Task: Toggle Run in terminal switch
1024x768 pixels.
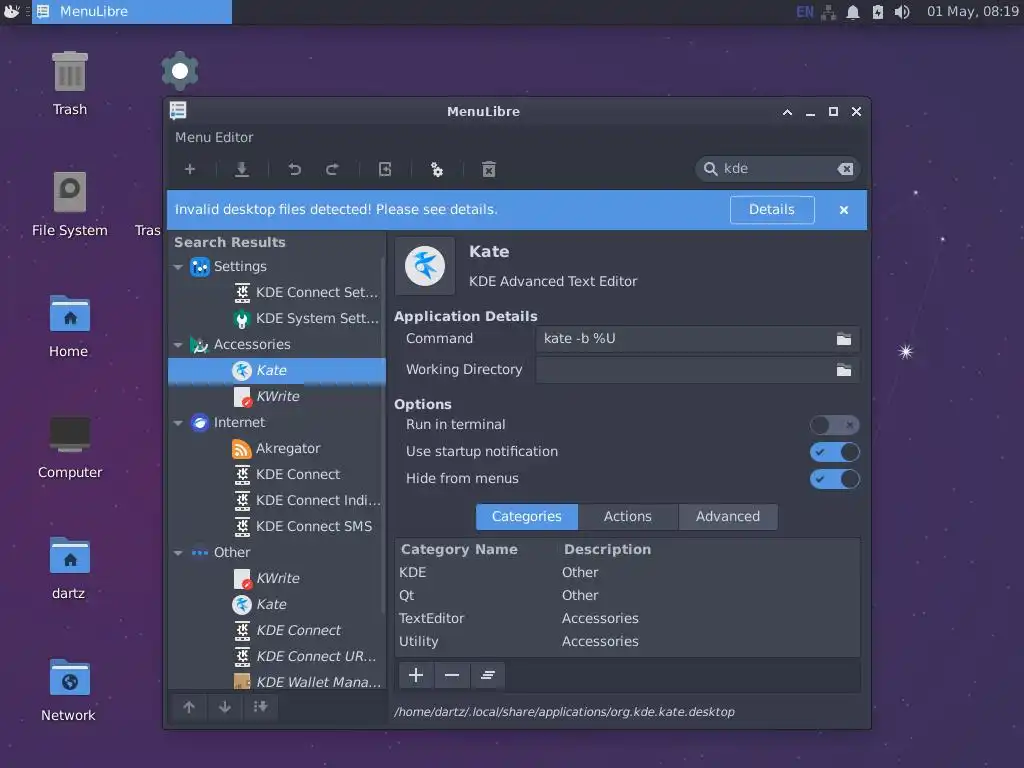Action: (835, 425)
